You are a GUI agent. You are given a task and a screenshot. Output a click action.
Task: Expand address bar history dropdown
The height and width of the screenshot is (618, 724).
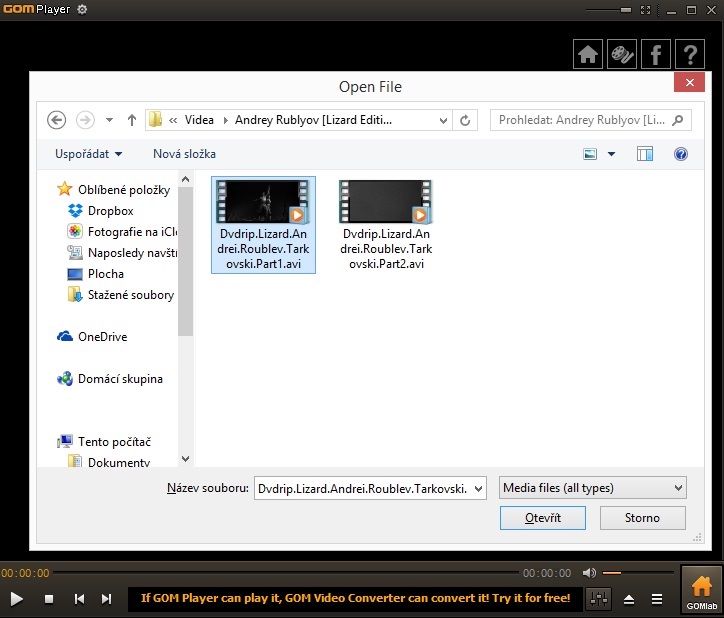point(443,121)
